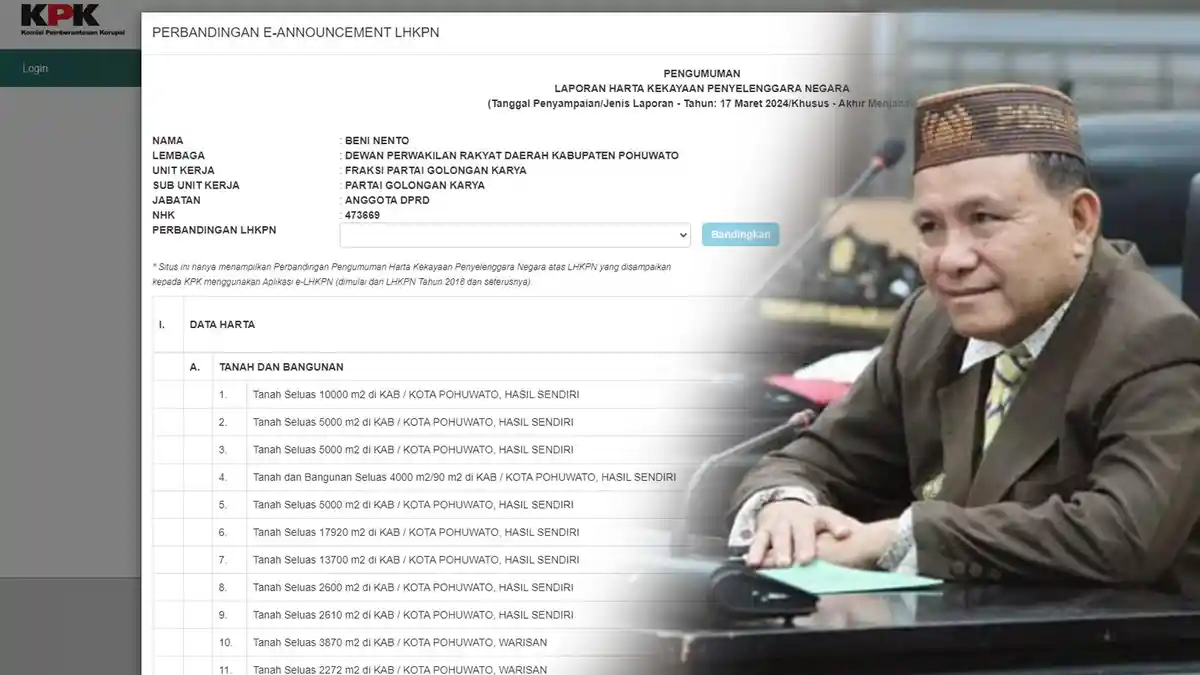Select the Login sidebar menu item
Image resolution: width=1200 pixels, height=675 pixels.
point(33,67)
